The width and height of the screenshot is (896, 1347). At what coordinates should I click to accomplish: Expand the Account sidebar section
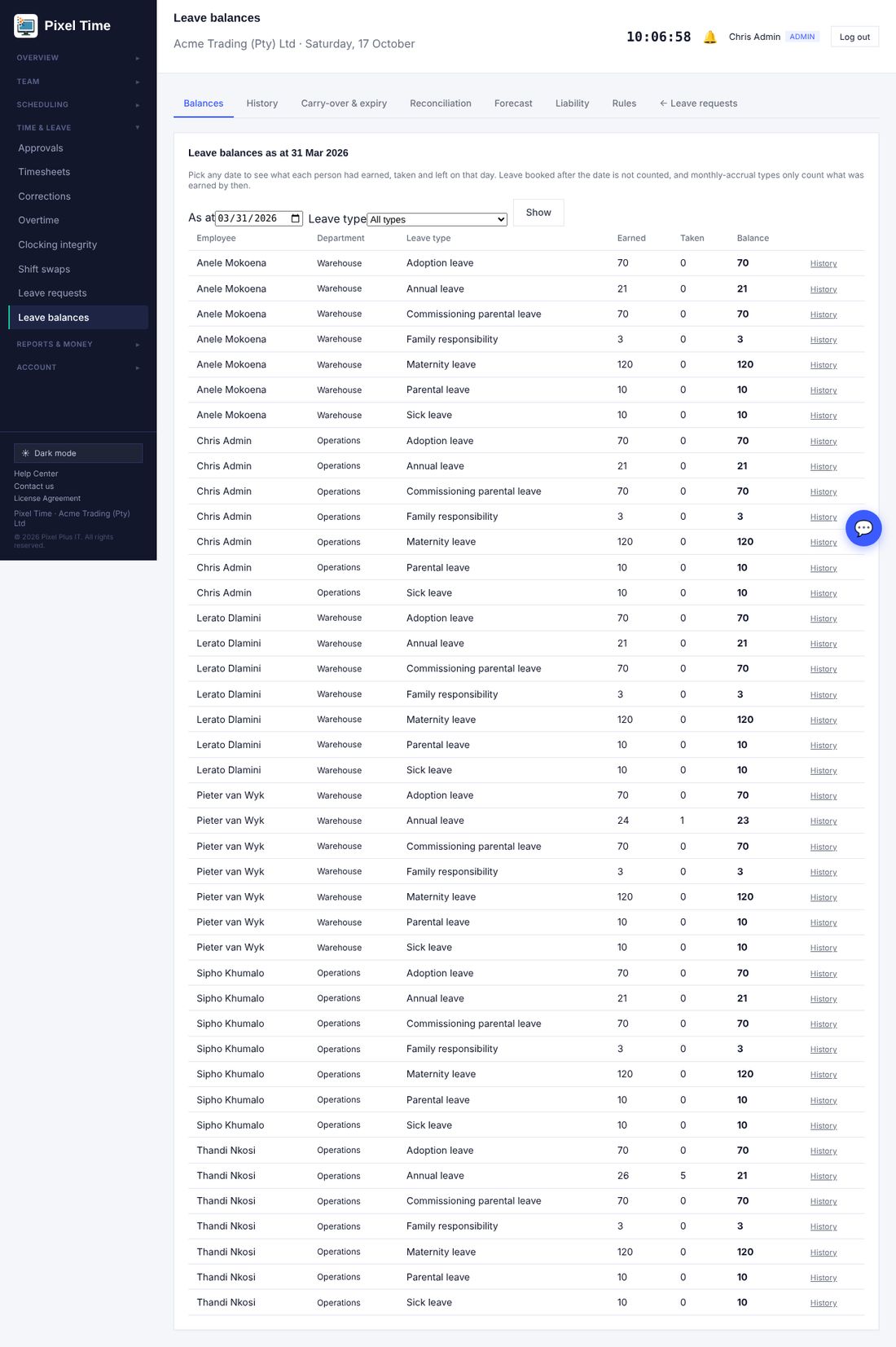pos(78,368)
